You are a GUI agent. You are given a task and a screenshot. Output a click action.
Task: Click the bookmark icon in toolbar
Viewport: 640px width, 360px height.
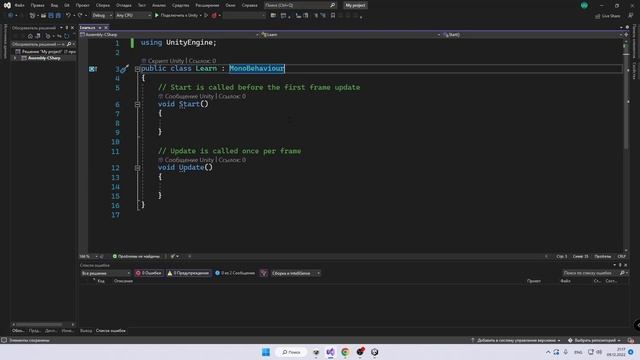(333, 16)
